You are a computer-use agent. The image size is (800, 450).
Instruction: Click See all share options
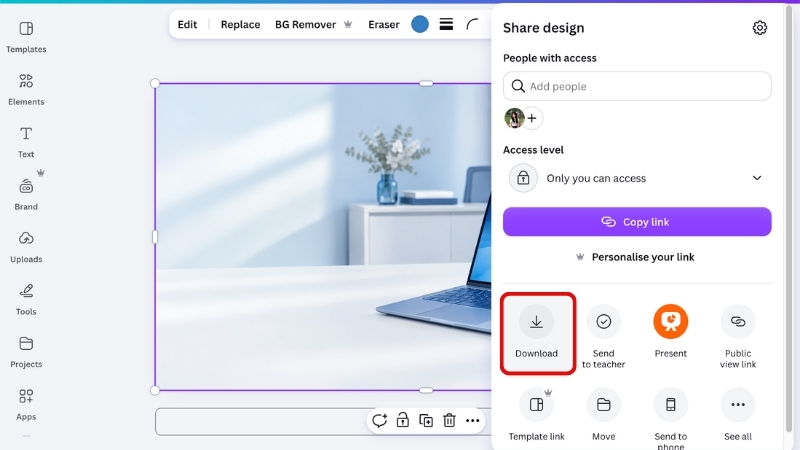tap(738, 414)
